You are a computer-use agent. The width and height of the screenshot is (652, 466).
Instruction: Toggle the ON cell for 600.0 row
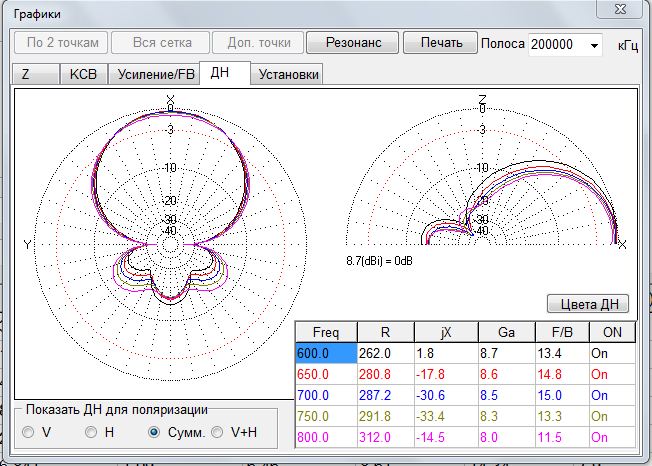[612, 351]
